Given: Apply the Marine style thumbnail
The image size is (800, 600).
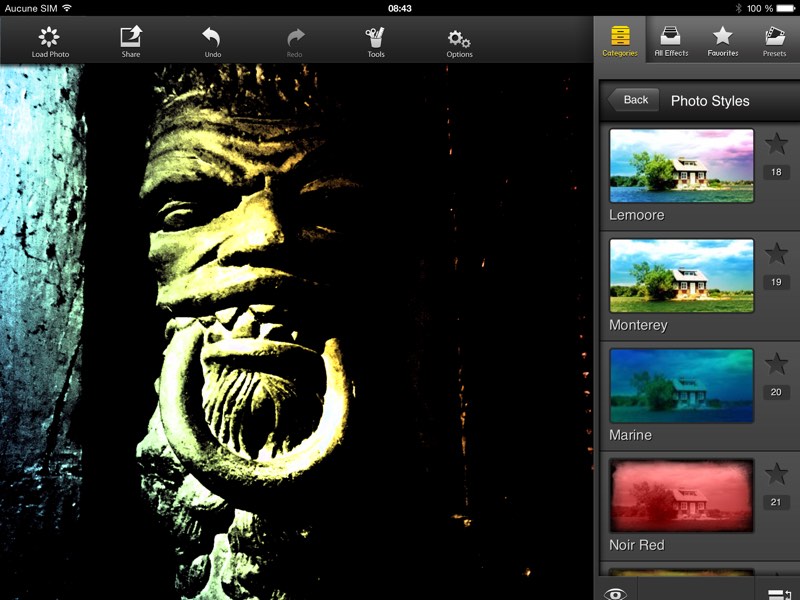Looking at the screenshot, I should 681,386.
